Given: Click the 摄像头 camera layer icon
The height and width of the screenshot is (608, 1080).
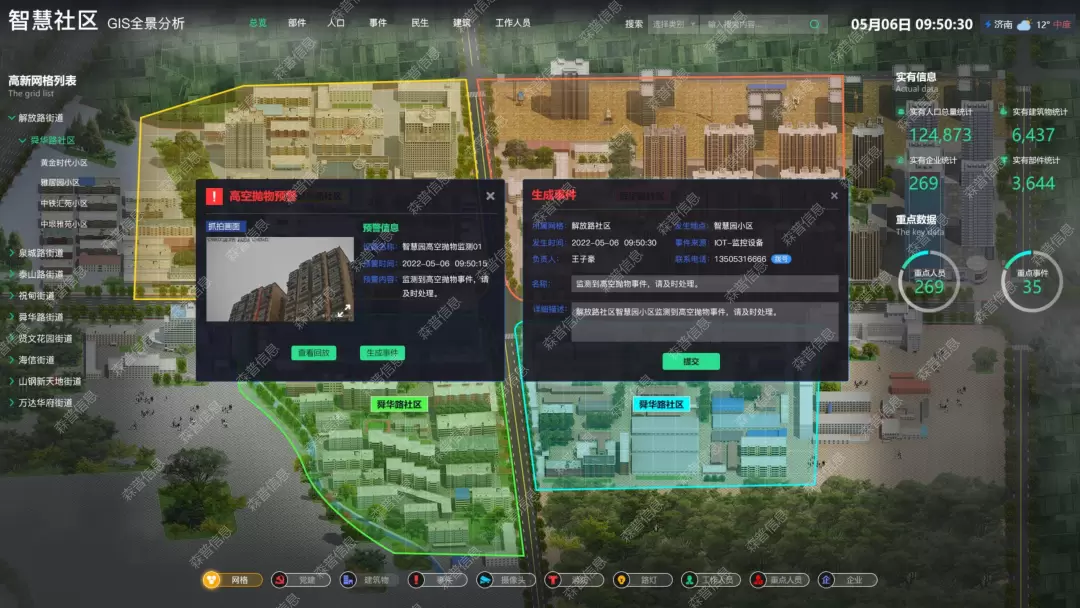Looking at the screenshot, I should [485, 580].
